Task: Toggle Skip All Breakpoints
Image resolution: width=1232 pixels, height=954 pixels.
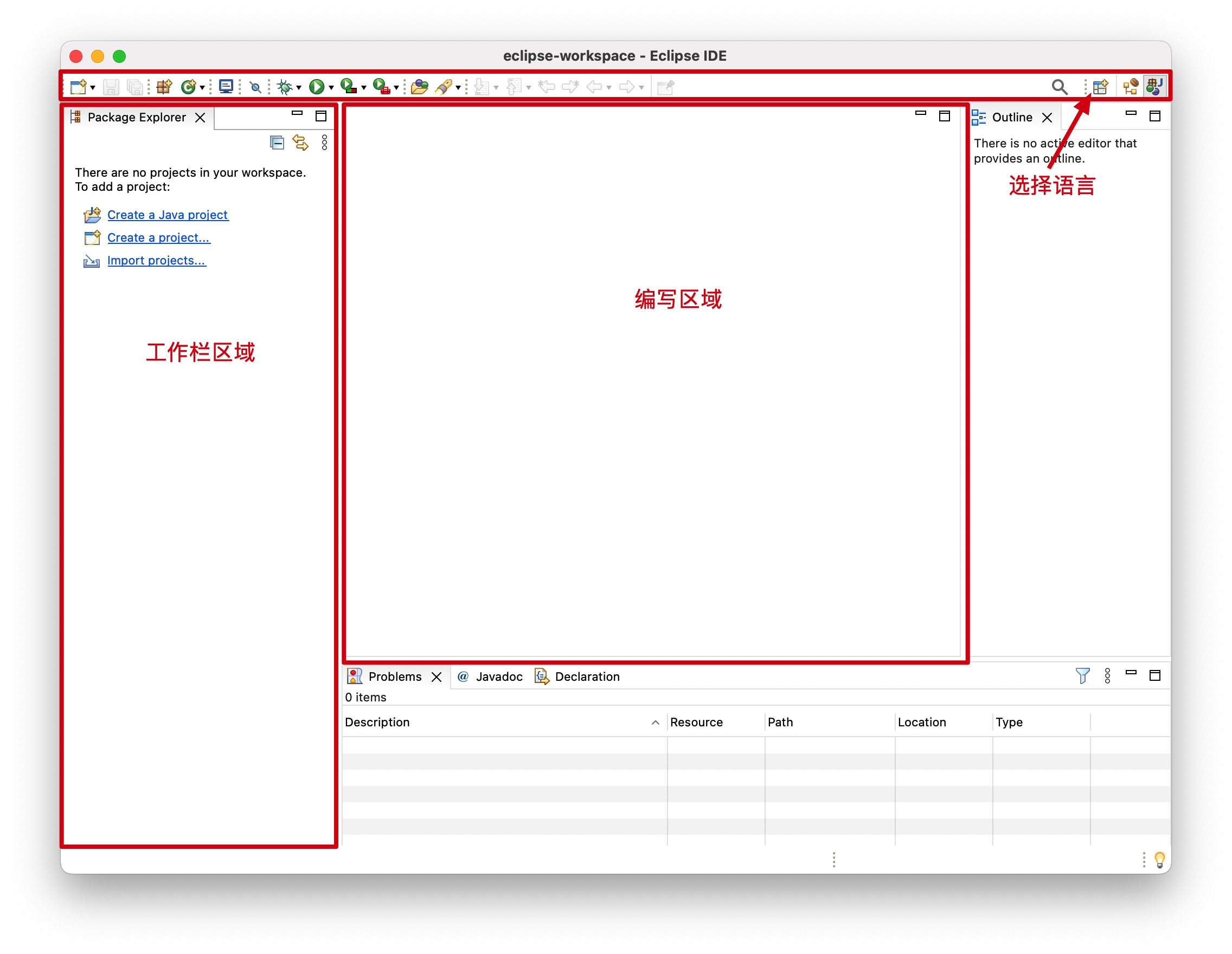Action: [255, 87]
